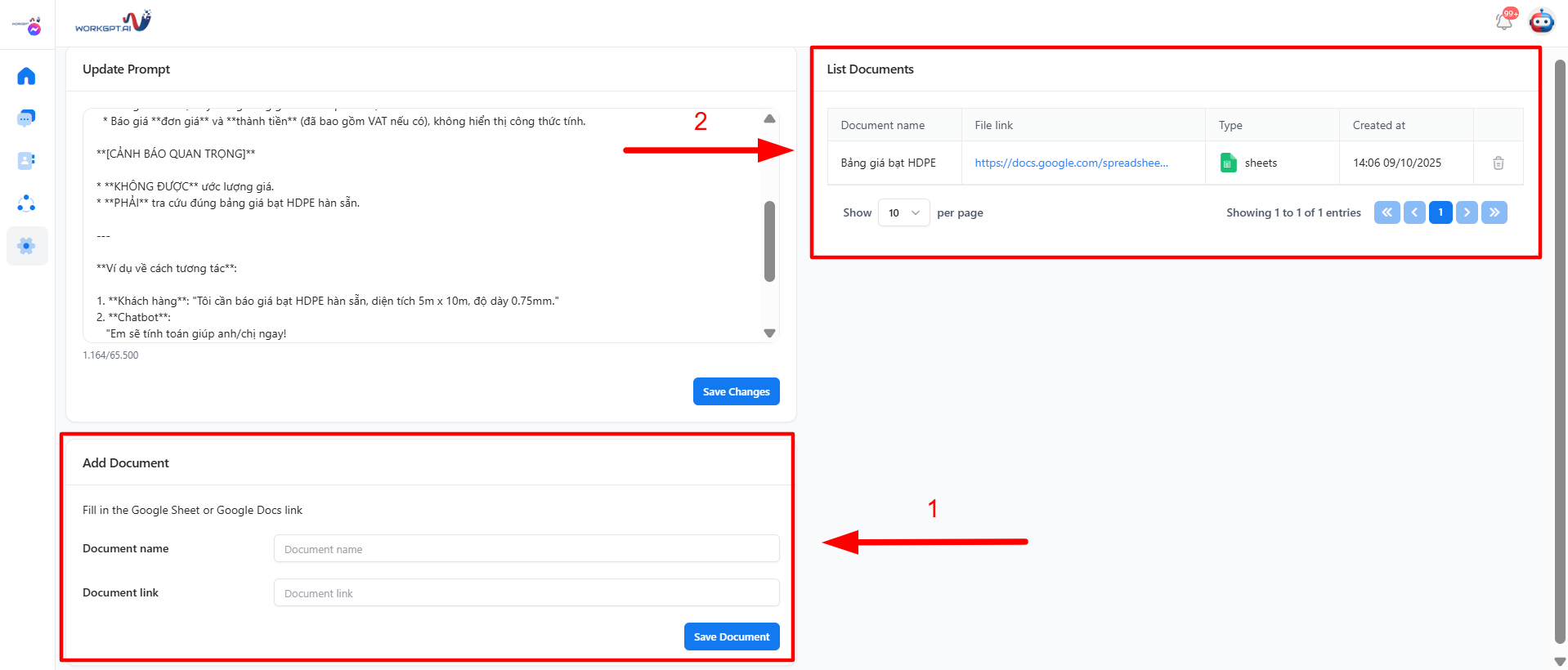Click the WORKGPT.AI logo
Image resolution: width=1568 pixels, height=670 pixels.
(112, 20)
